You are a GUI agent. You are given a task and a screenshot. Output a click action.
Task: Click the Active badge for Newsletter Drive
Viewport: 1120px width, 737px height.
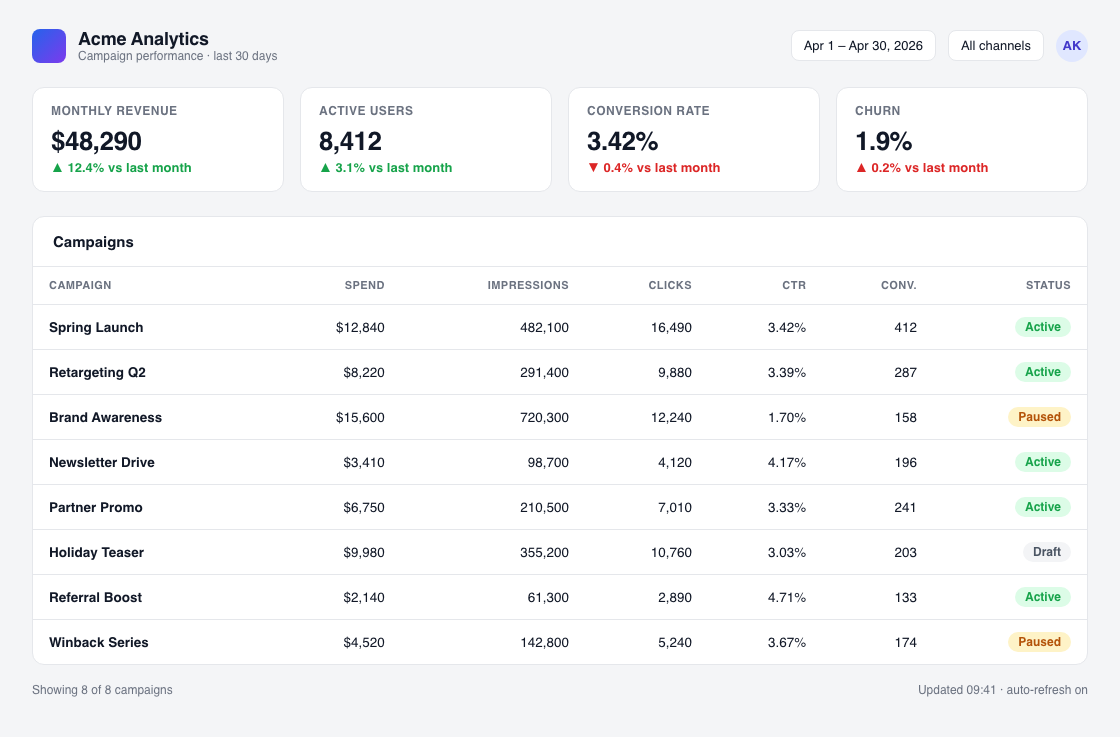[1043, 462]
